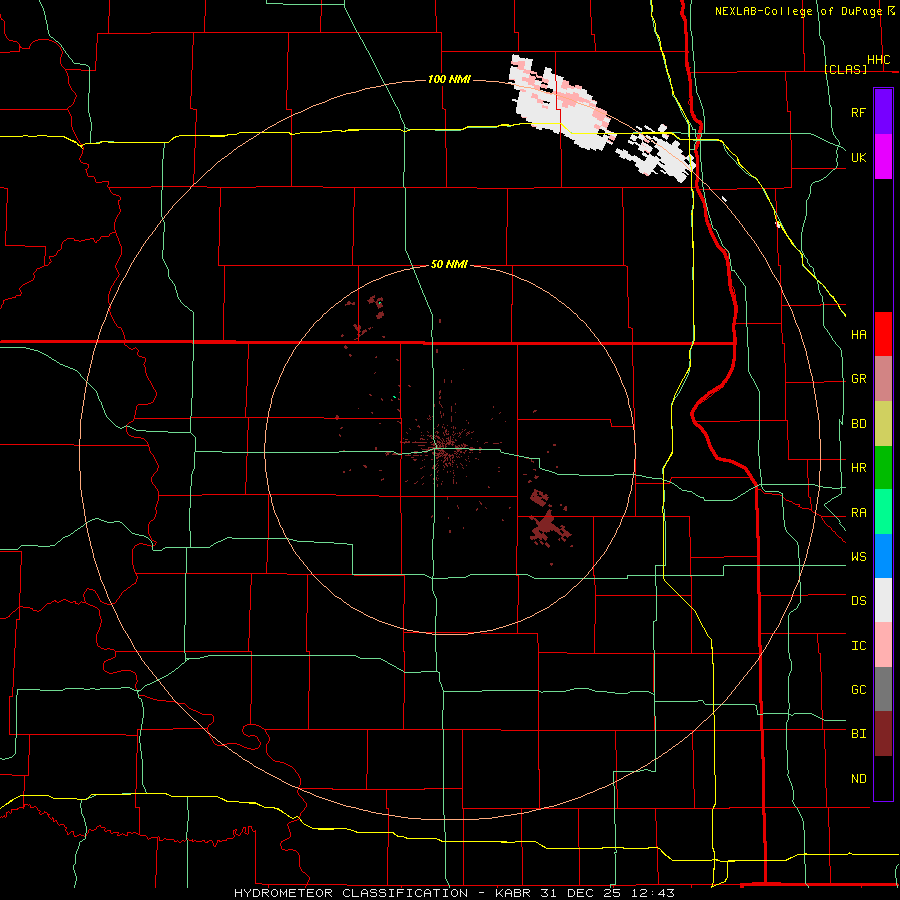Click the HHC product label
This screenshot has height=900, width=900.
(878, 60)
